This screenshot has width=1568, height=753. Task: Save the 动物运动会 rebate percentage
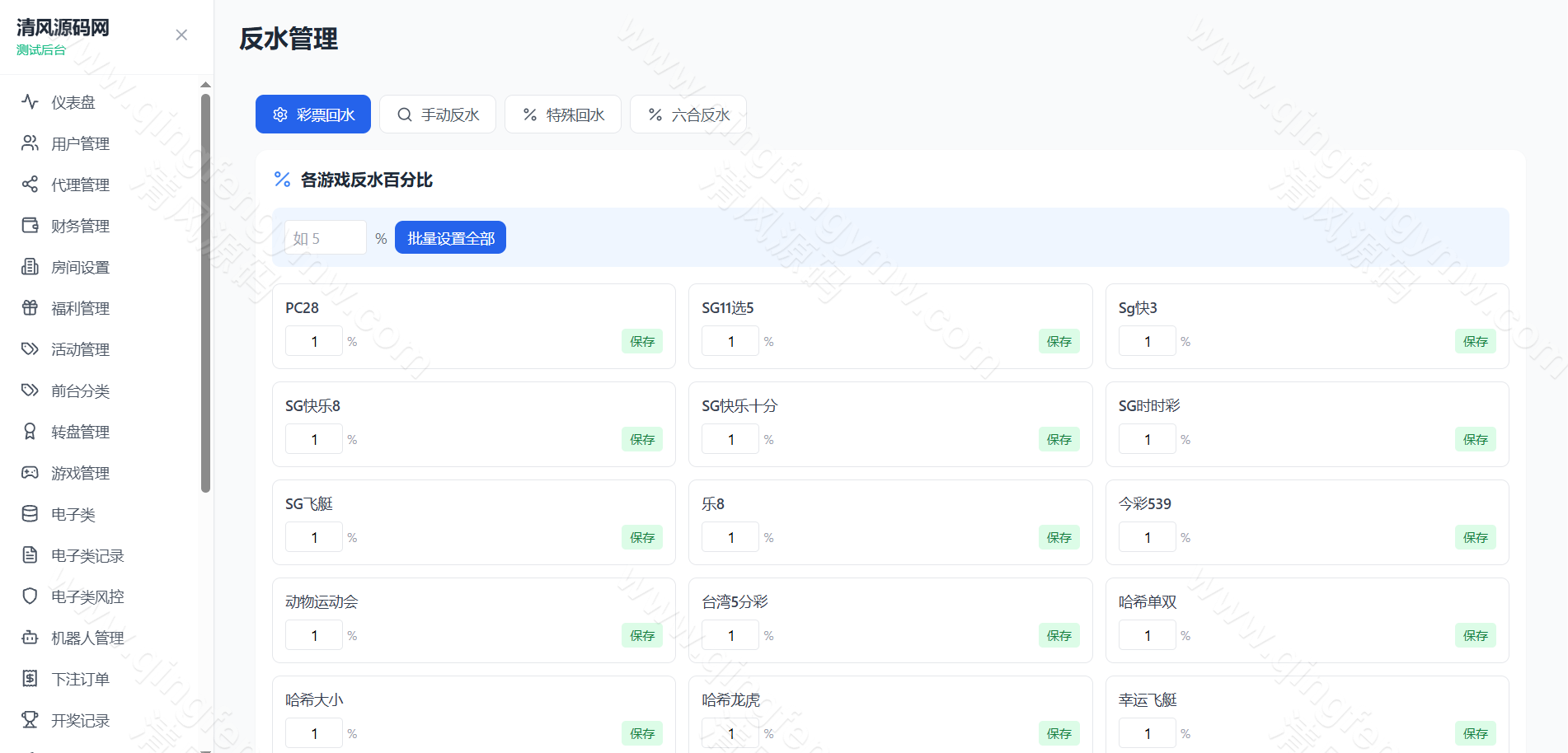click(x=642, y=635)
